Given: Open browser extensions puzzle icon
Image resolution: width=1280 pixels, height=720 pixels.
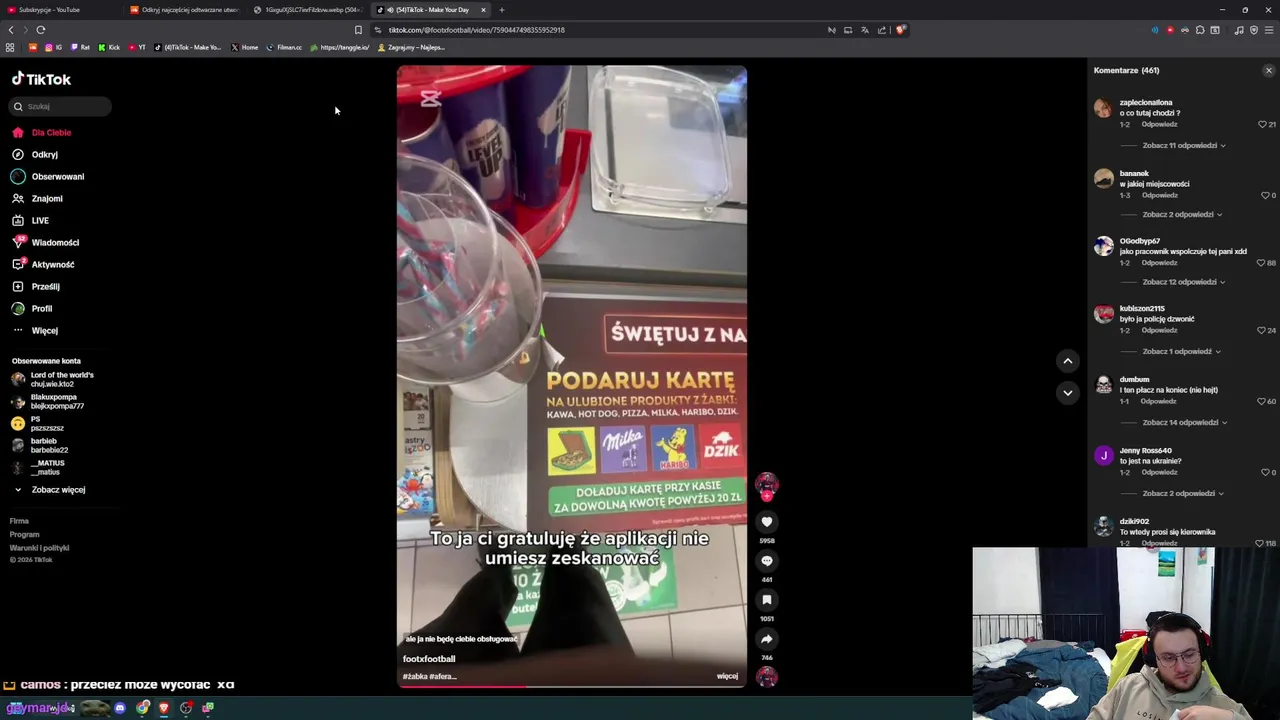Looking at the screenshot, I should point(1200,30).
